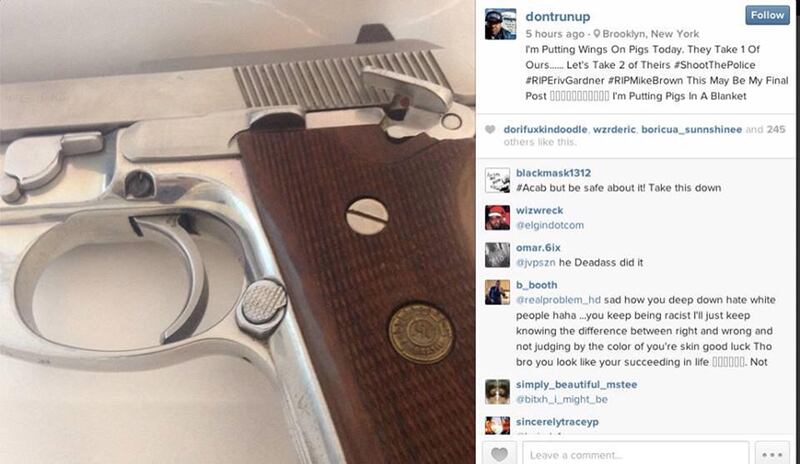Open simply_beautiful_mstee's avatar thumbnail
The height and width of the screenshot is (464, 800).
(497, 392)
